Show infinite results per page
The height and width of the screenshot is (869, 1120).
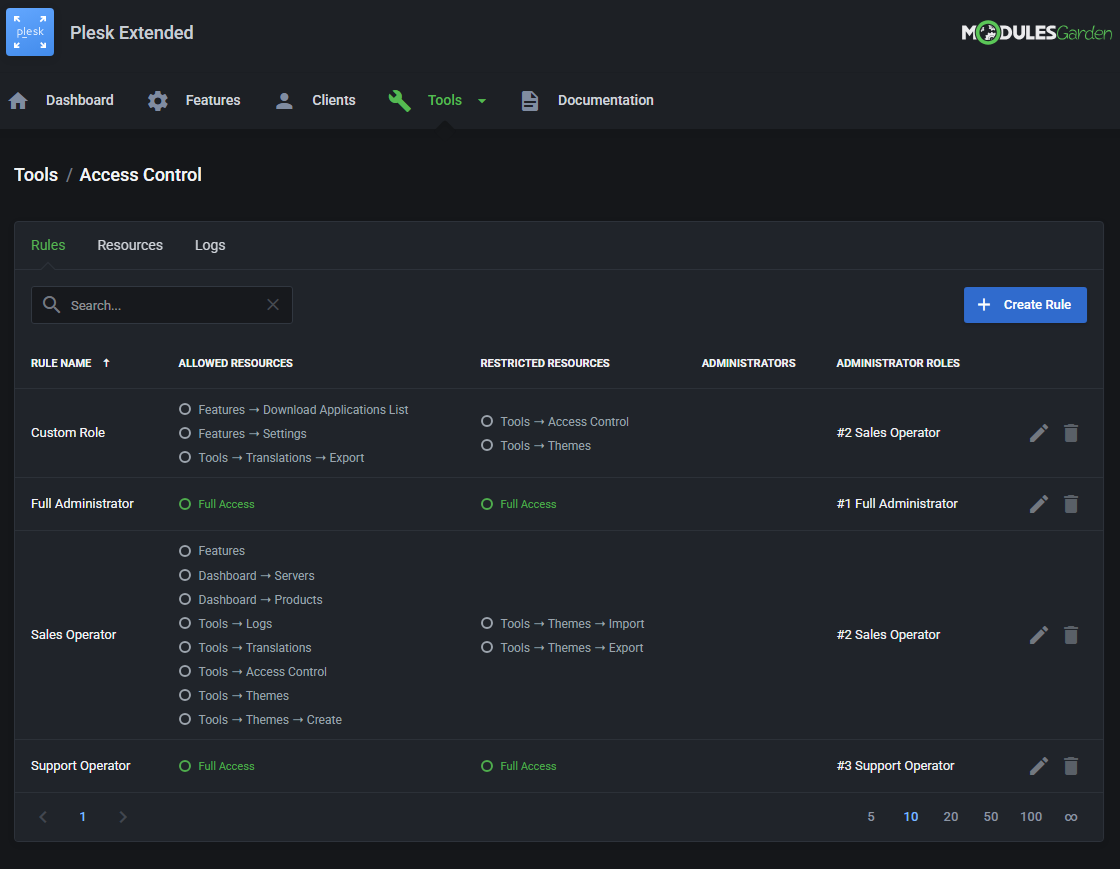(x=1071, y=817)
